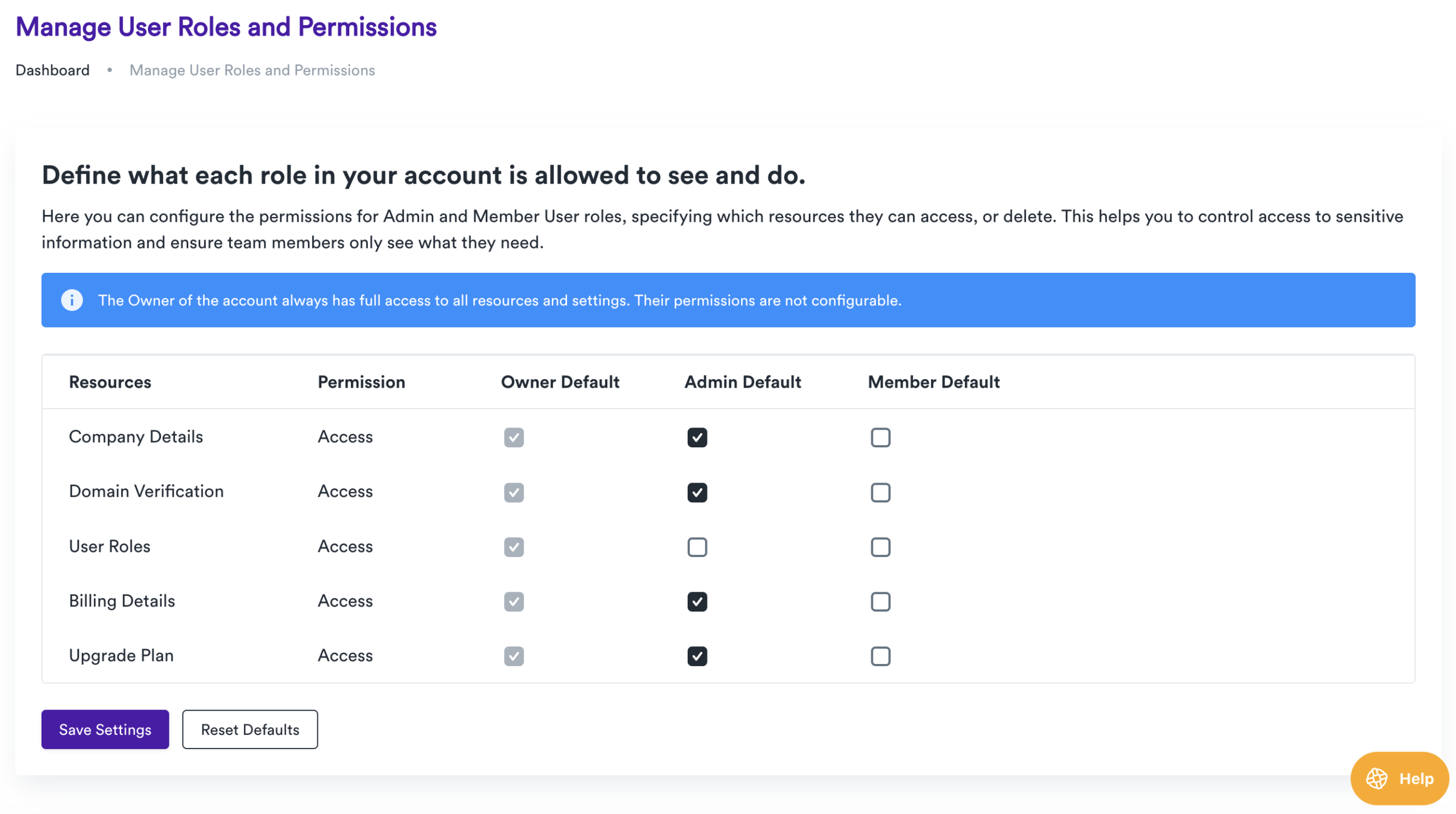Disable Admin Default for Company Details
Image resolution: width=1456 pixels, height=814 pixels.
pyautogui.click(x=696, y=437)
